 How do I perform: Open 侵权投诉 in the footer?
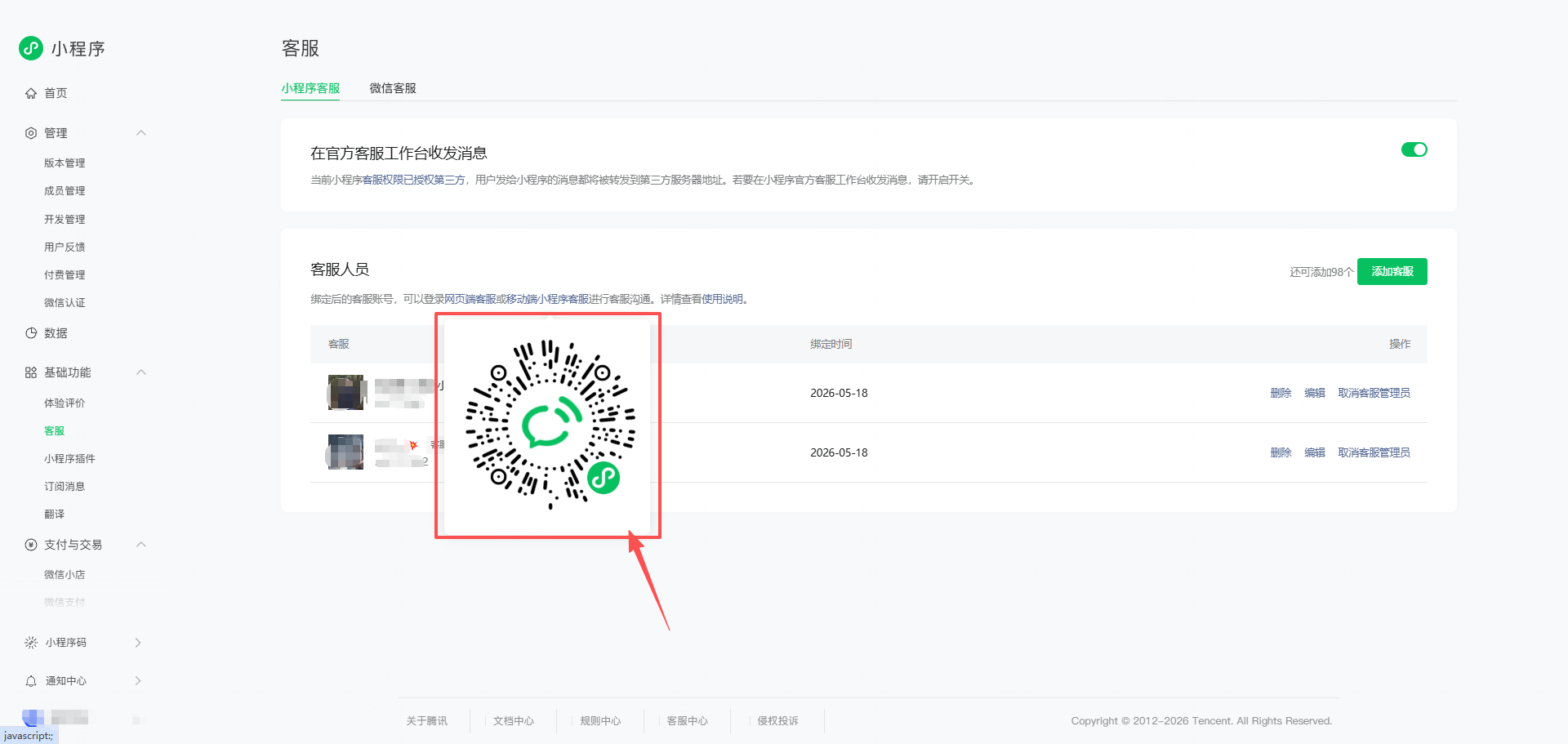coord(777,721)
